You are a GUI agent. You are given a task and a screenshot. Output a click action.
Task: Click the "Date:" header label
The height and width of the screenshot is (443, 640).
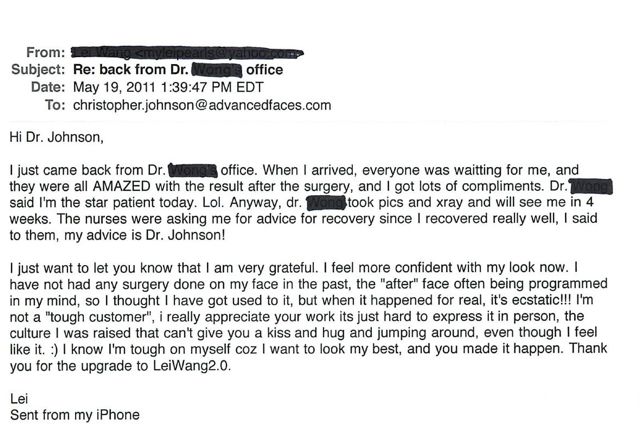tap(48, 87)
